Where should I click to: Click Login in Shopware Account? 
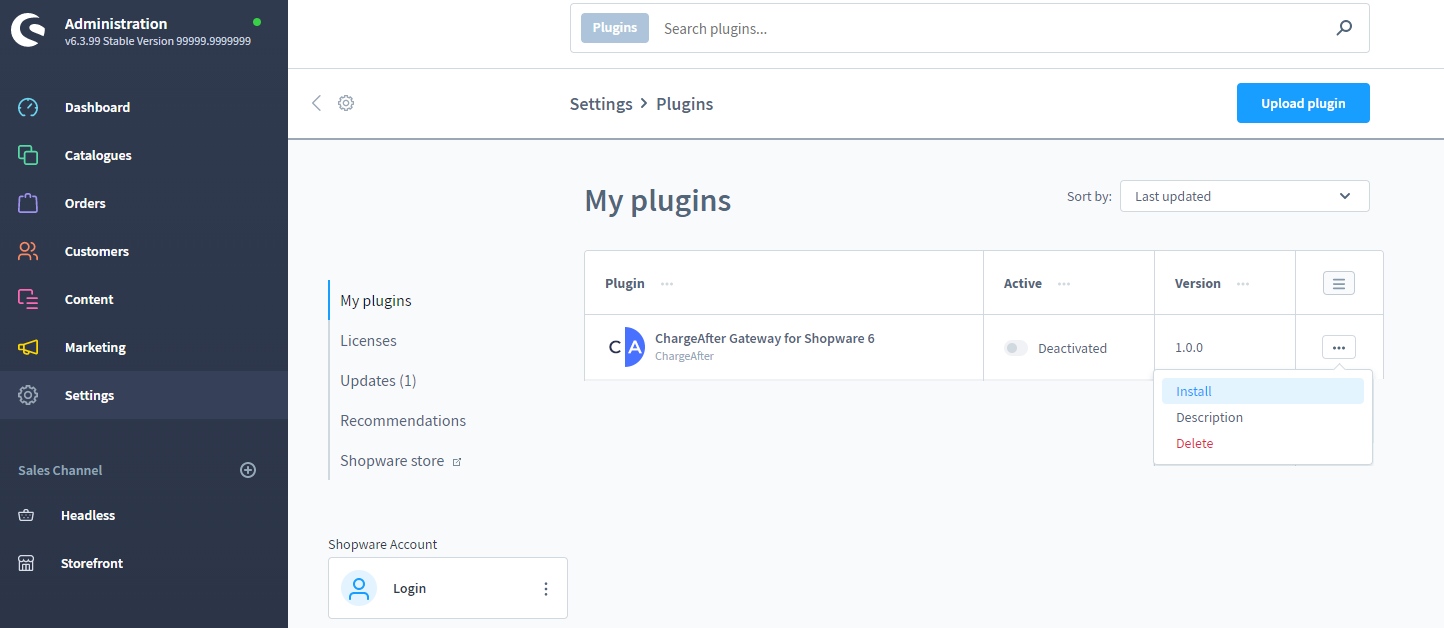click(x=410, y=588)
